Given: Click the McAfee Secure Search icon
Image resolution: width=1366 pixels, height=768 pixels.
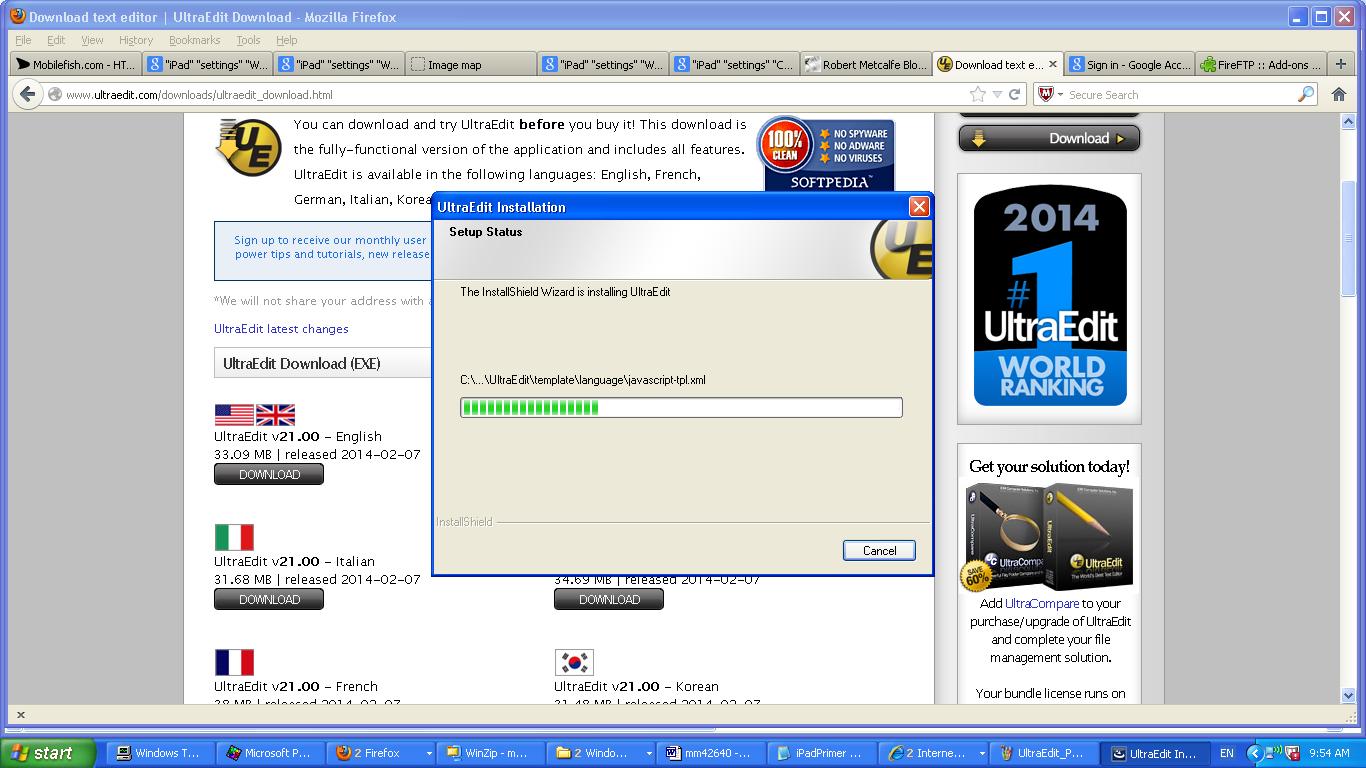Looking at the screenshot, I should pyautogui.click(x=1045, y=94).
